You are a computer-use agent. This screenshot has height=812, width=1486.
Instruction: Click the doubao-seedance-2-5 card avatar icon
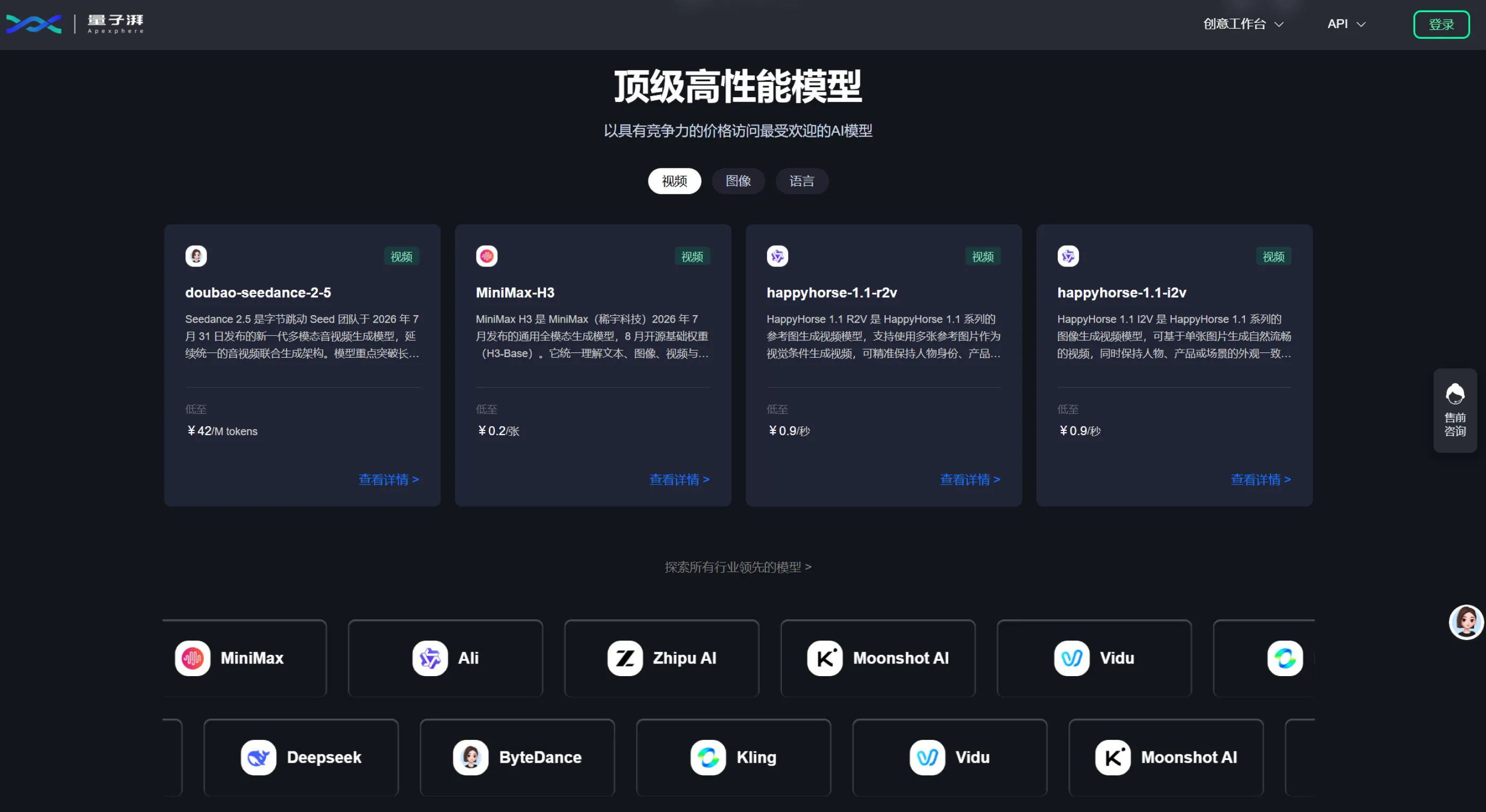196,256
